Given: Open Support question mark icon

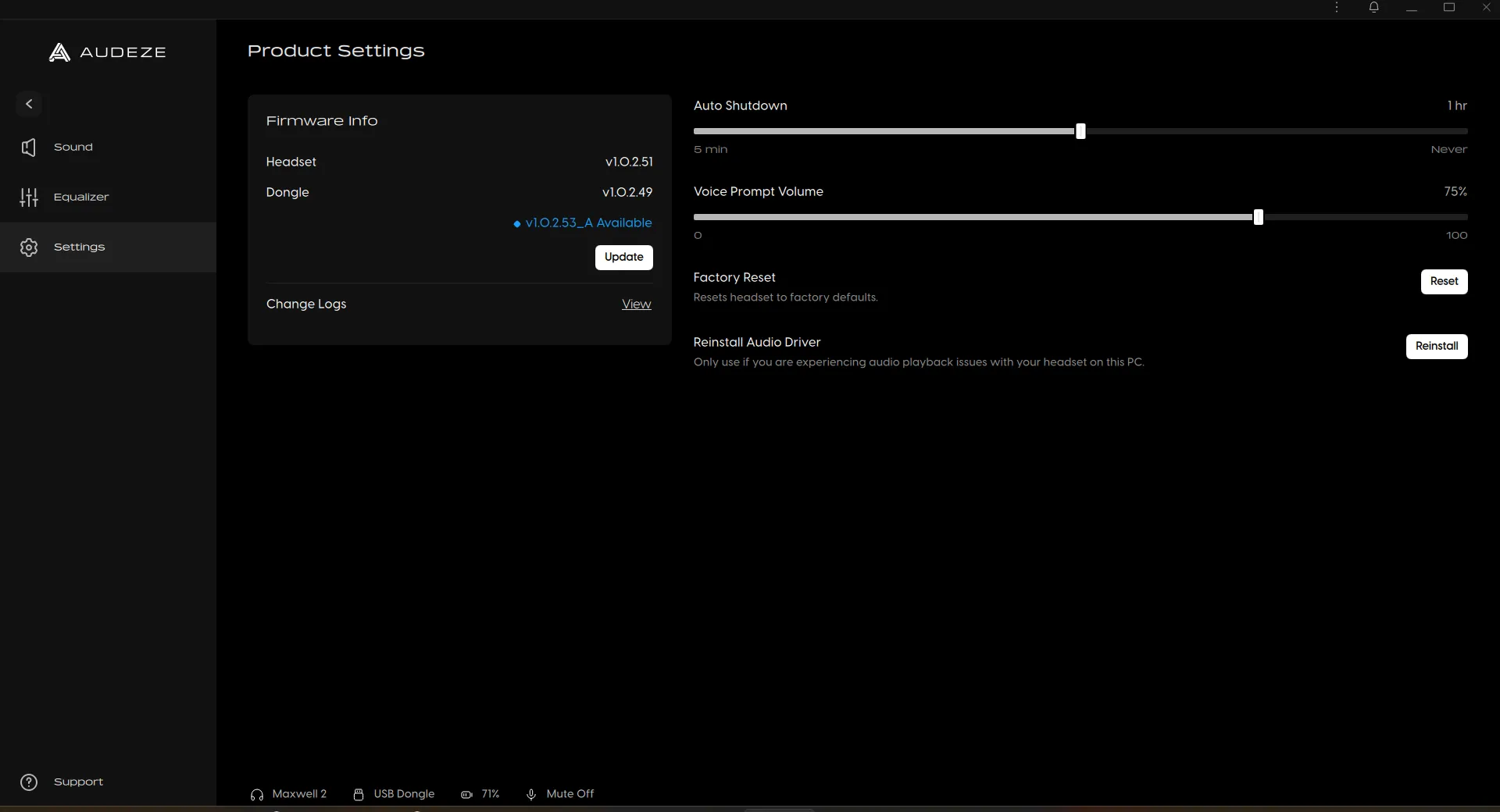Looking at the screenshot, I should (29, 782).
